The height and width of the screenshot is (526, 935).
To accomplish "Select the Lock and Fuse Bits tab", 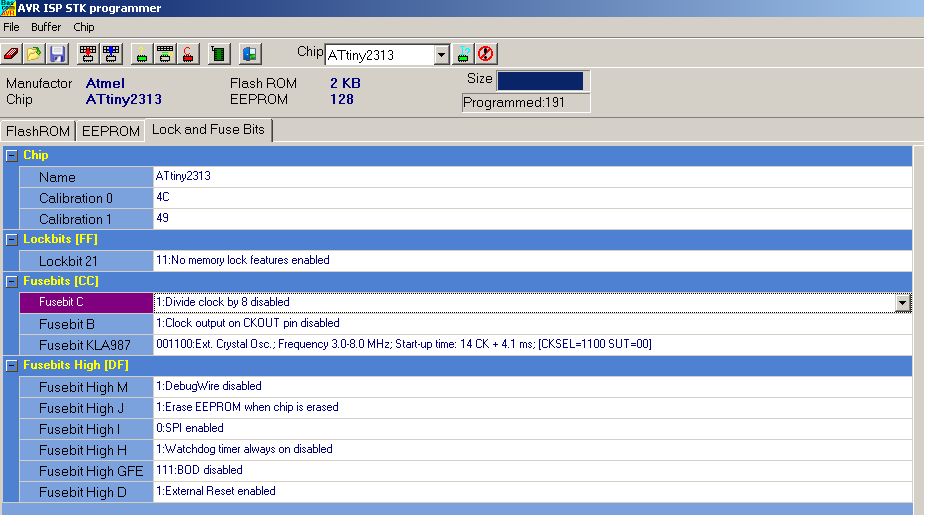I will [x=208, y=130].
